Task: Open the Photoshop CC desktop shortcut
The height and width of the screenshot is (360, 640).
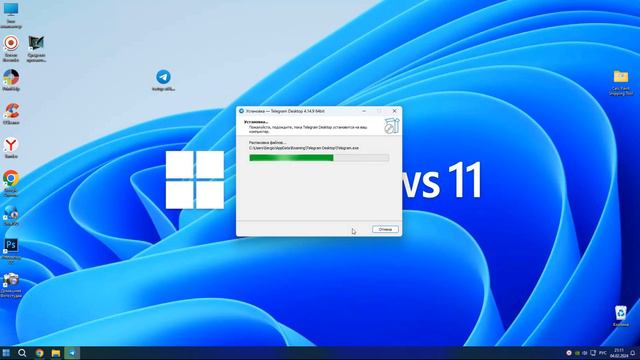Action: (11, 251)
